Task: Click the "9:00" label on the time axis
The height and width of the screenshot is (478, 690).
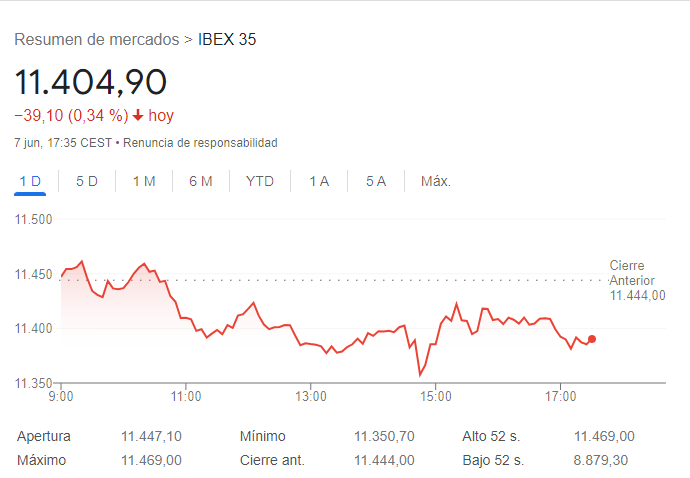Action: (x=61, y=396)
